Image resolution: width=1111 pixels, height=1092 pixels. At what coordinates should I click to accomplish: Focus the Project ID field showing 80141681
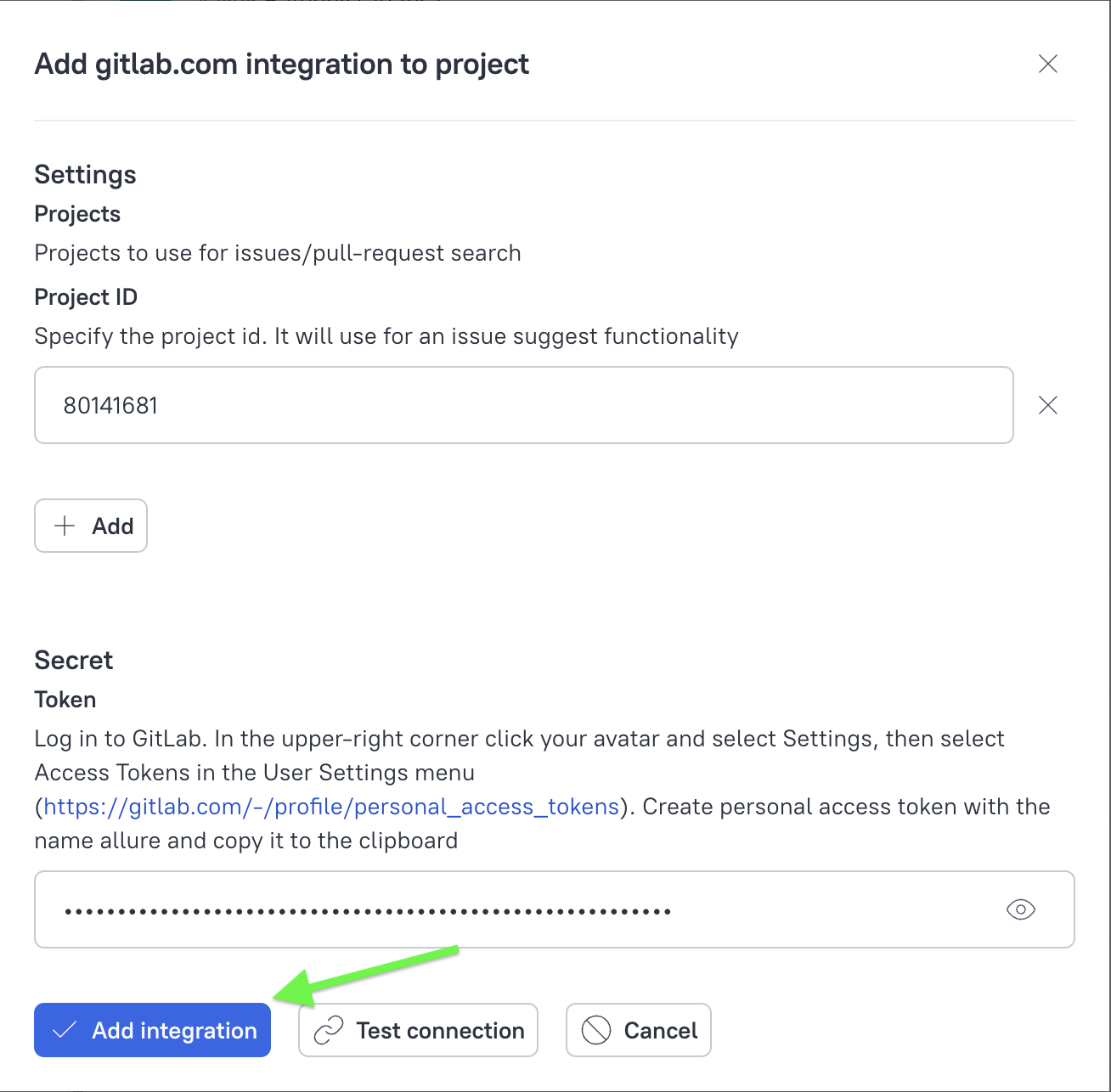pos(524,405)
